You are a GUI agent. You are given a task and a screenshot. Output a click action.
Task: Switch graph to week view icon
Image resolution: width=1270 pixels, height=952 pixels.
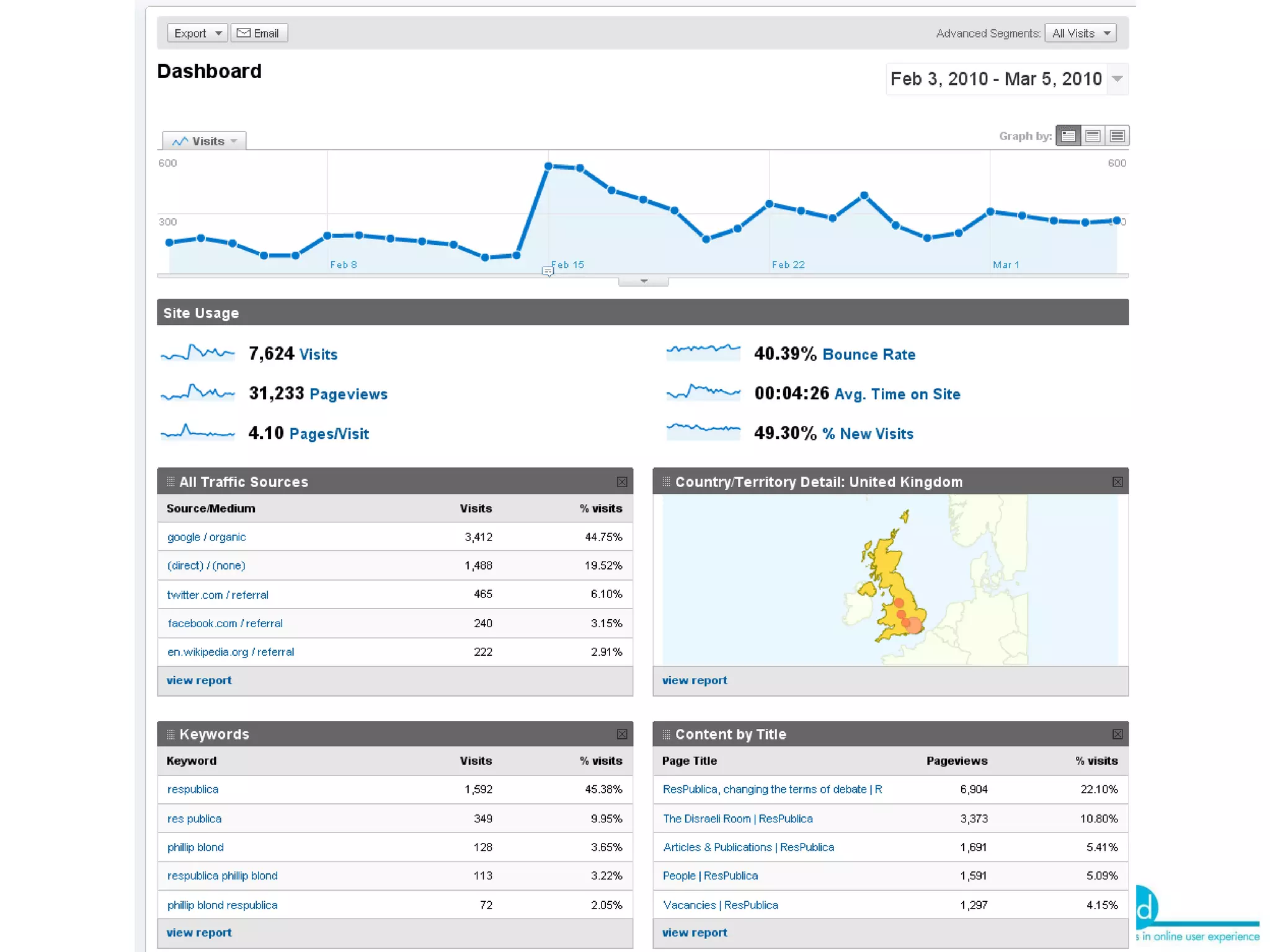click(x=1093, y=136)
